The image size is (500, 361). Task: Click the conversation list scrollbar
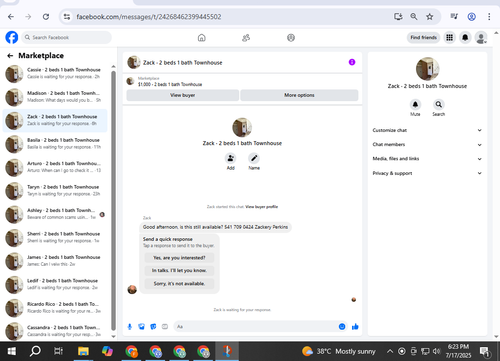tap(113, 200)
